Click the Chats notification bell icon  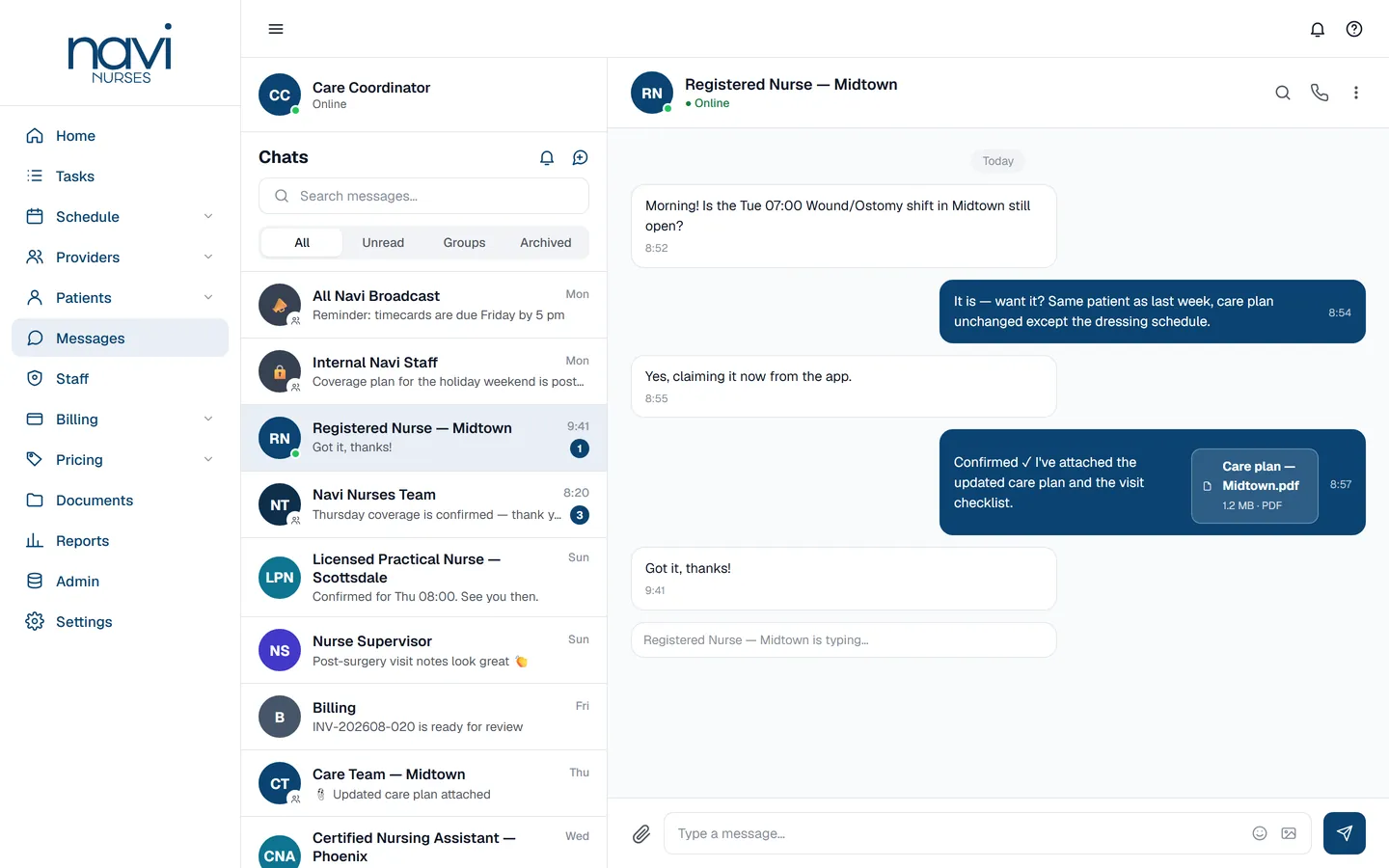click(547, 157)
